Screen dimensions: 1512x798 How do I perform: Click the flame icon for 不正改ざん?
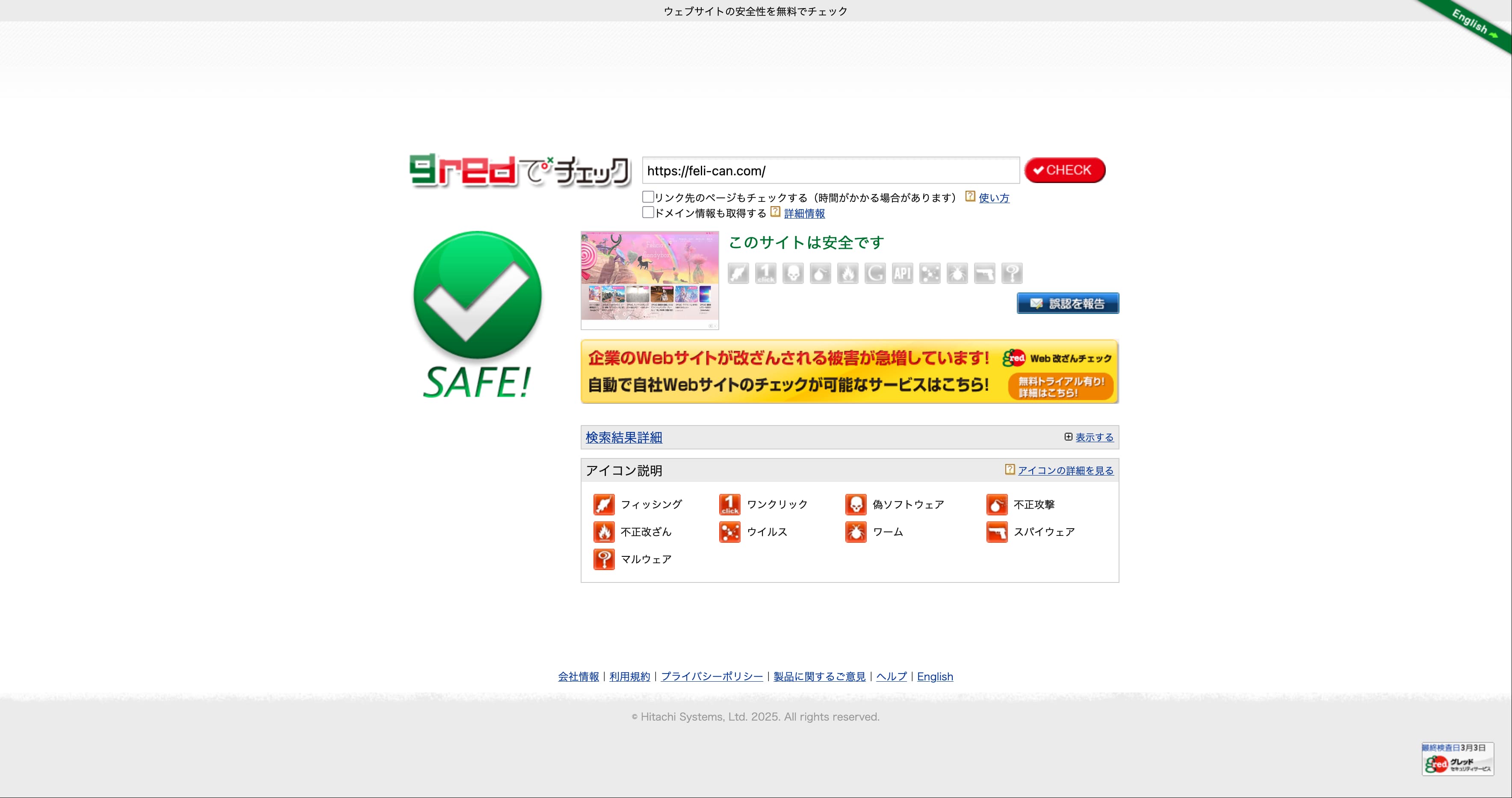(603, 532)
